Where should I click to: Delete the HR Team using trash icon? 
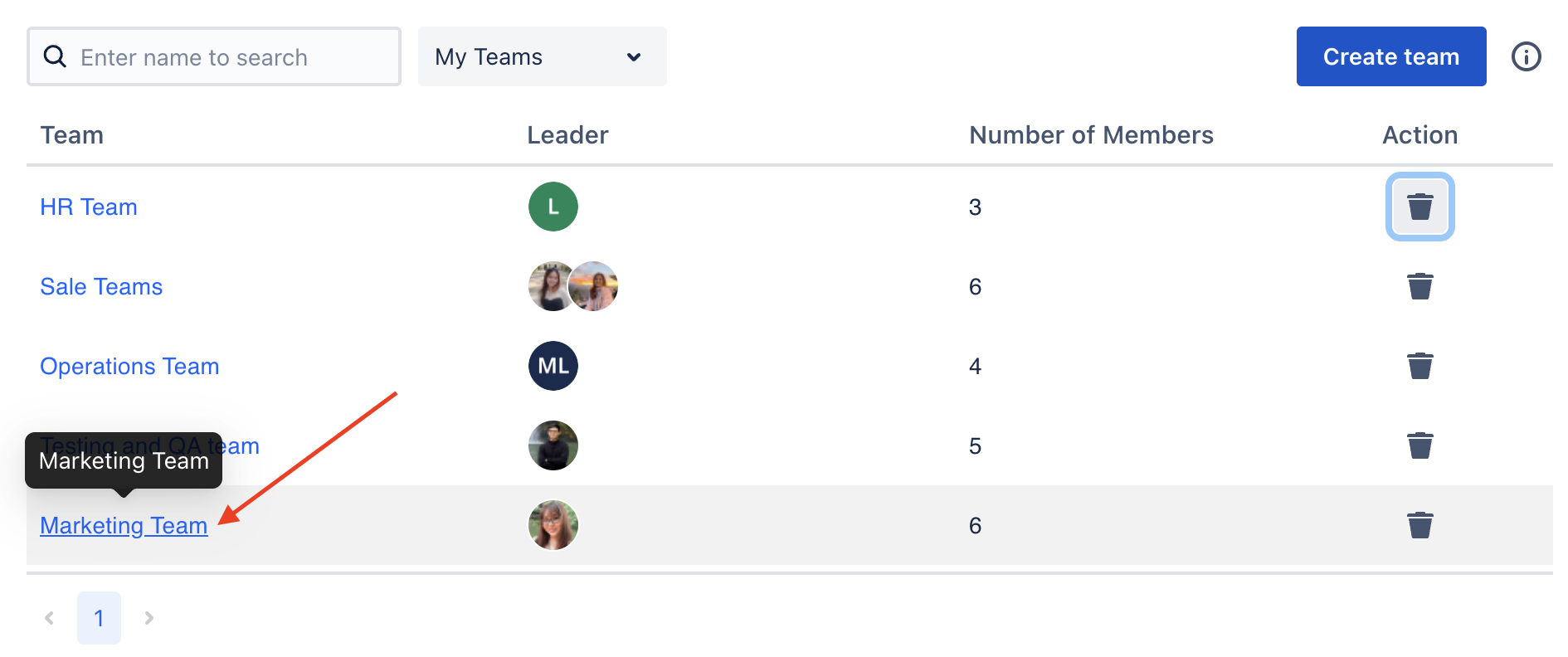coord(1419,207)
